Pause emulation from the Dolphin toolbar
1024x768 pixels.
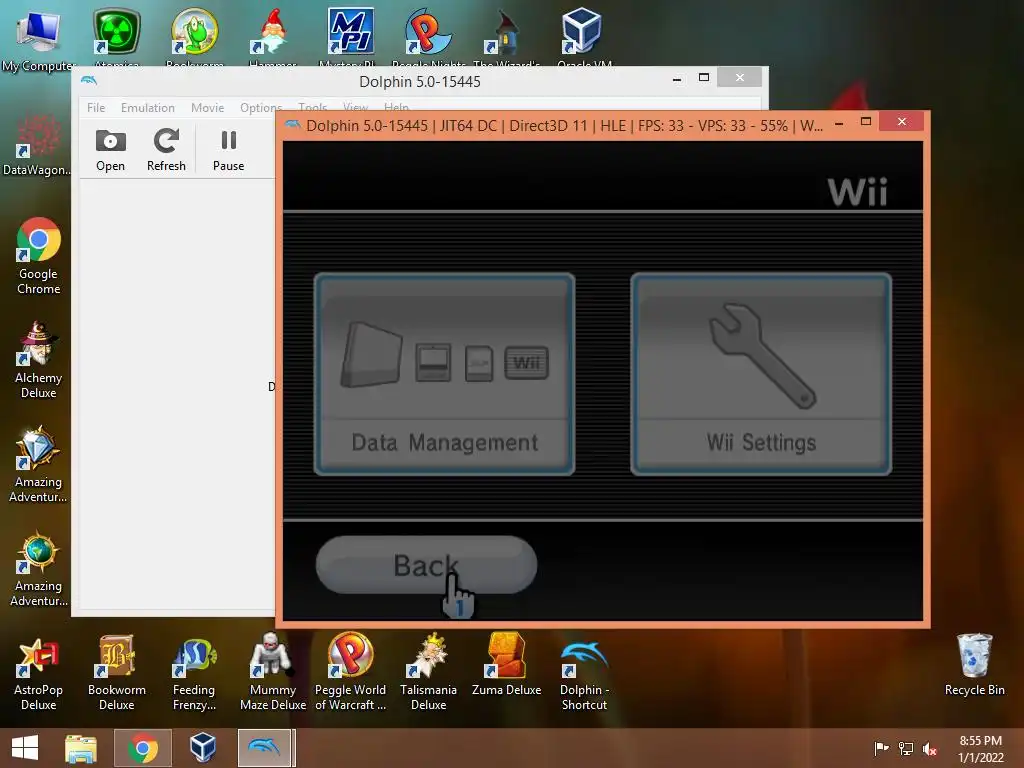tap(229, 150)
